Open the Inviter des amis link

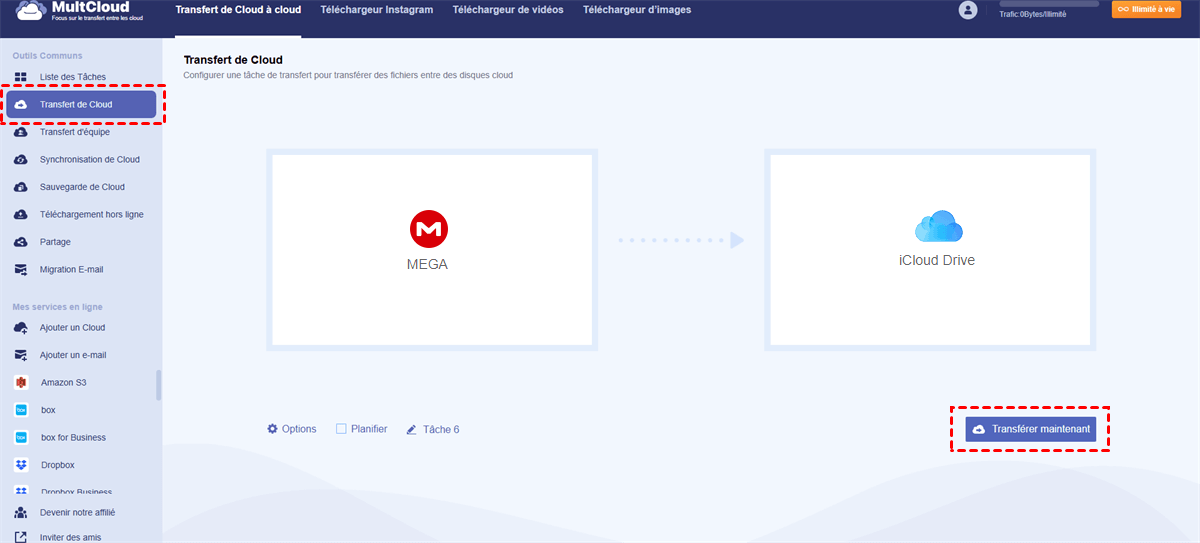click(x=70, y=537)
